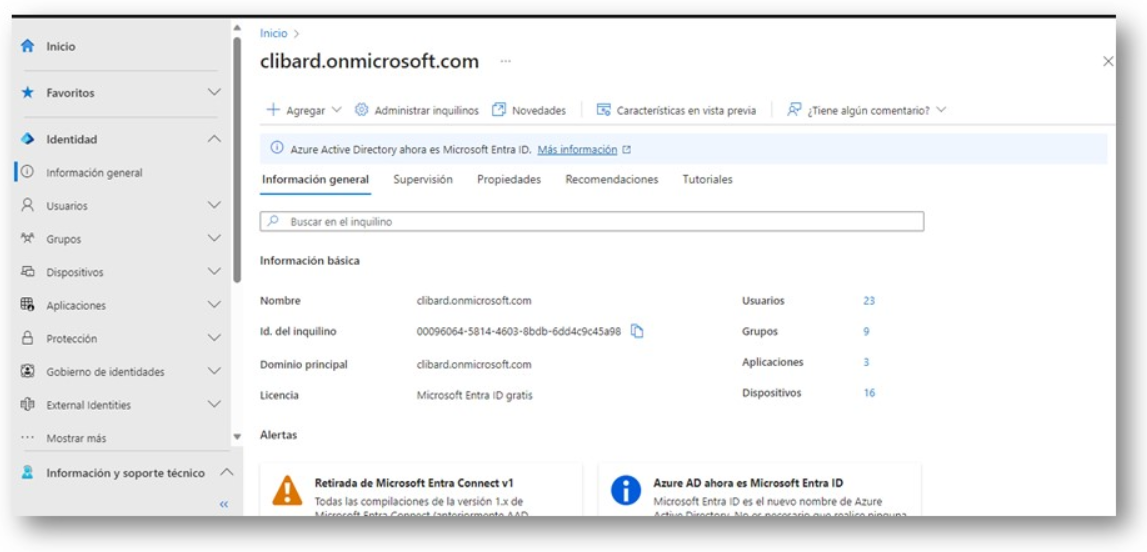Click Administrar inquilinos button text
The height and width of the screenshot is (552, 1147).
click(x=426, y=110)
